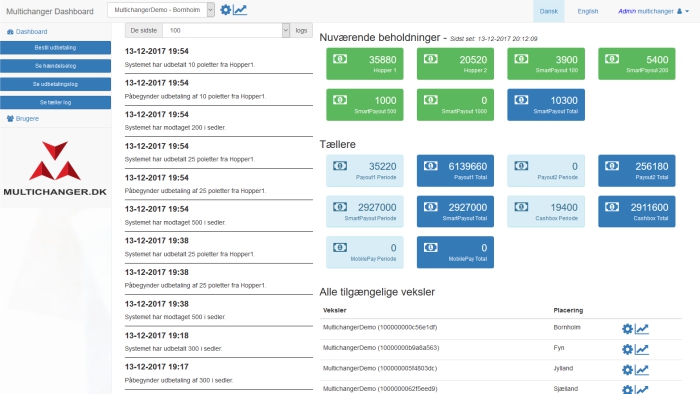Click the money icon on Hopper 1 tile
The image size is (700, 394).
[340, 59]
